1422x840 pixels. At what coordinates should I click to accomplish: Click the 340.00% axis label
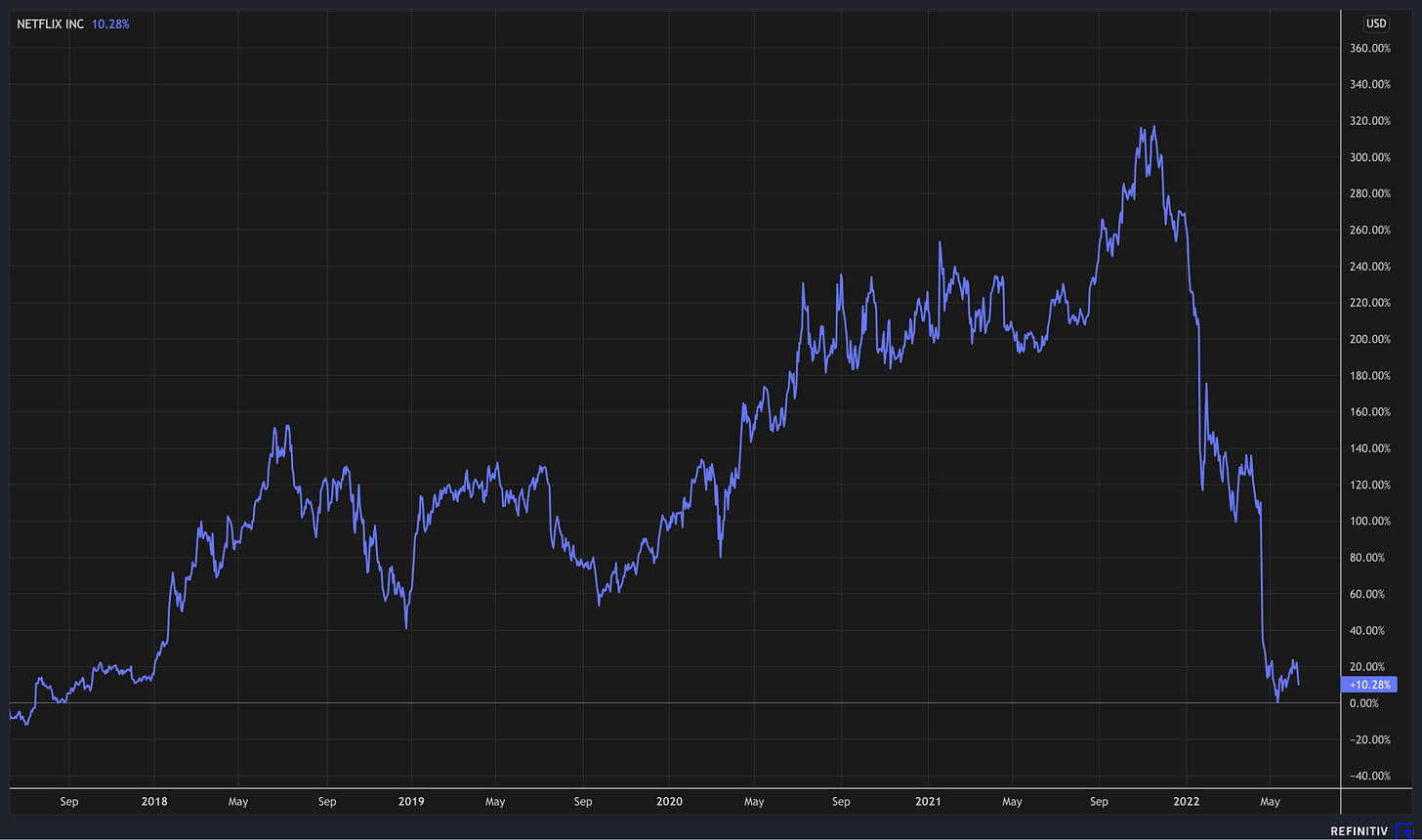[1369, 84]
